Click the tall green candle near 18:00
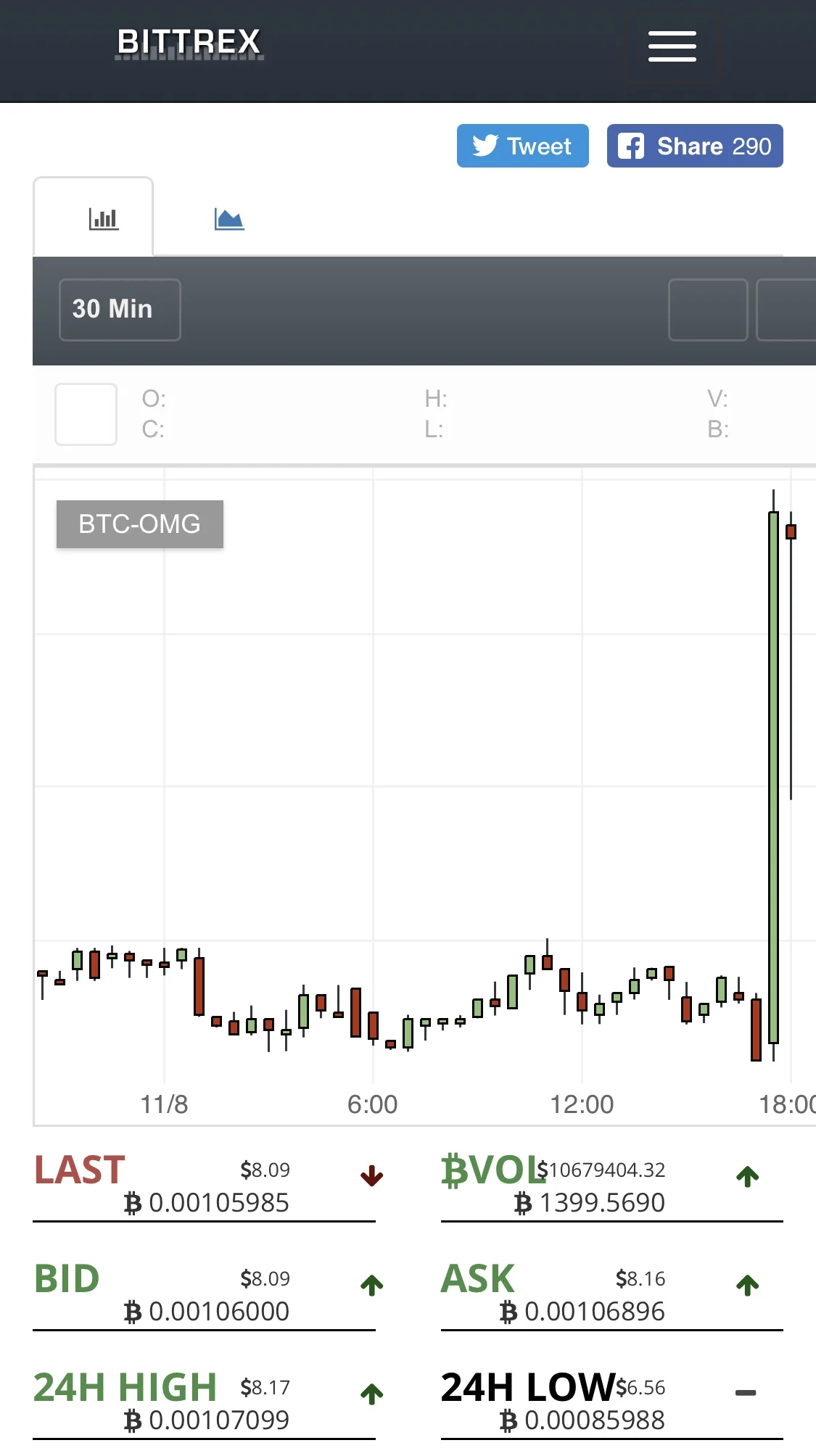The width and height of the screenshot is (816, 1456). (x=773, y=776)
